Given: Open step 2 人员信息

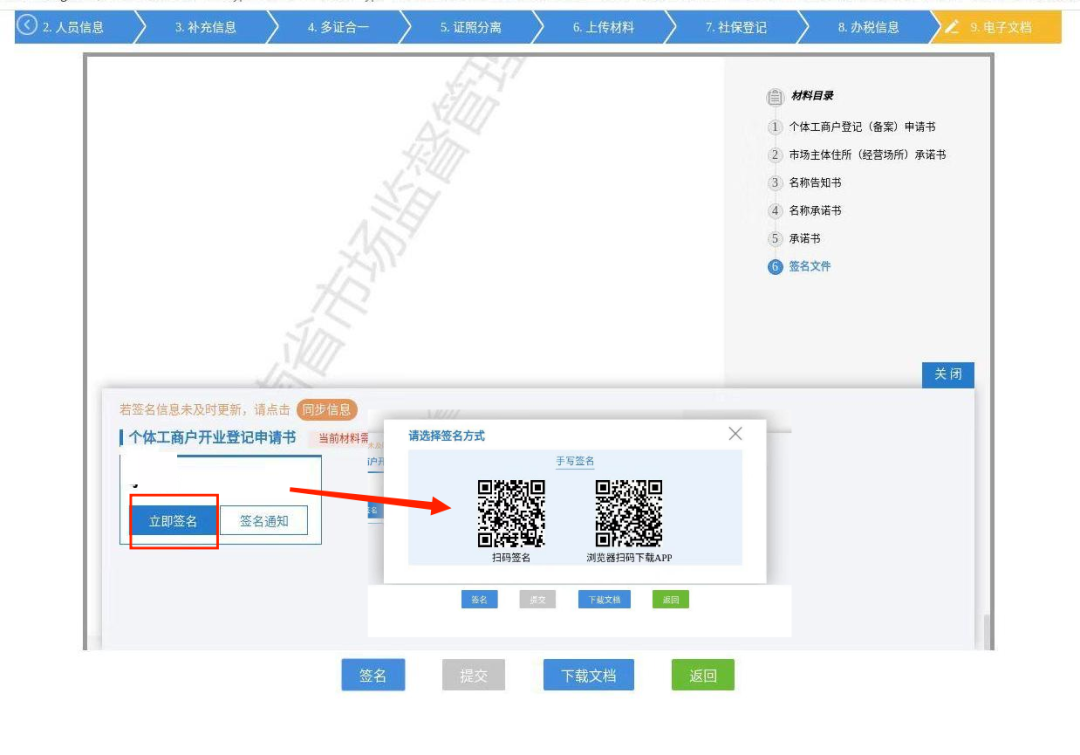Looking at the screenshot, I should [x=74, y=27].
